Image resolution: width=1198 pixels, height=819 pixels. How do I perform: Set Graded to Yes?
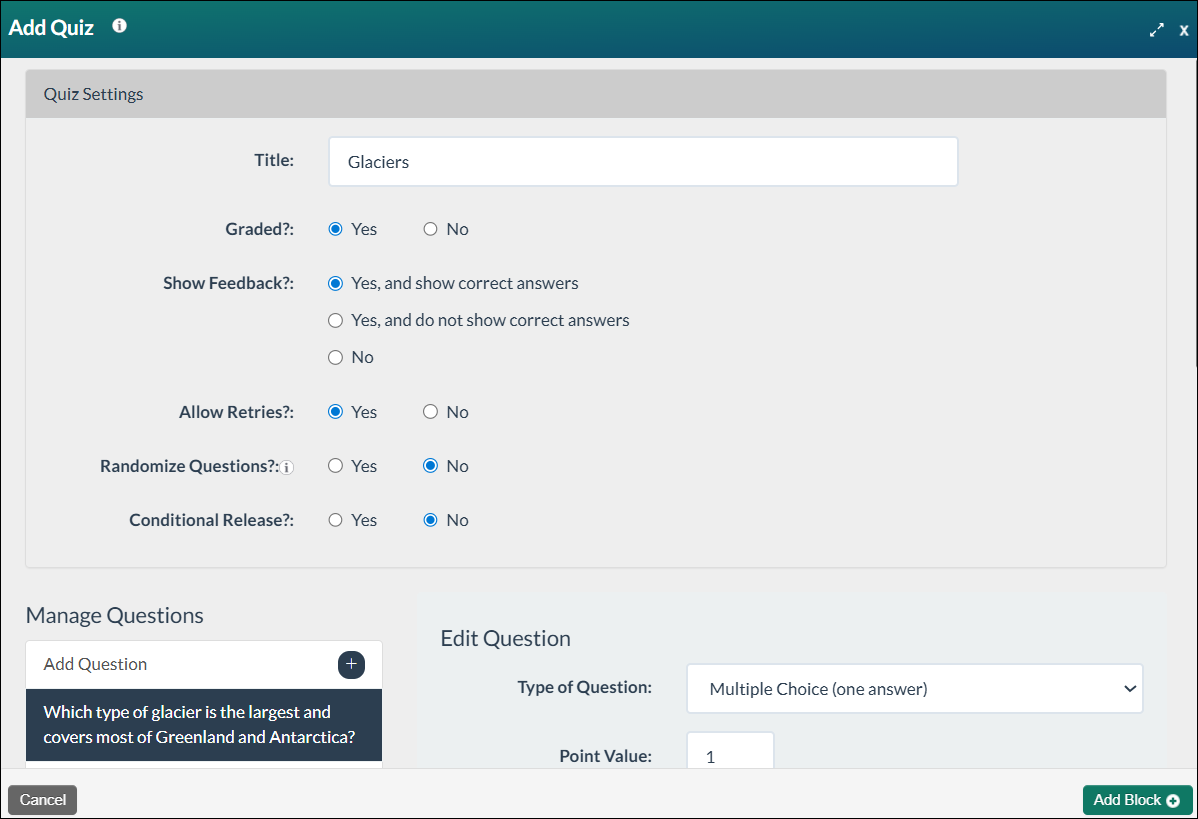[335, 228]
